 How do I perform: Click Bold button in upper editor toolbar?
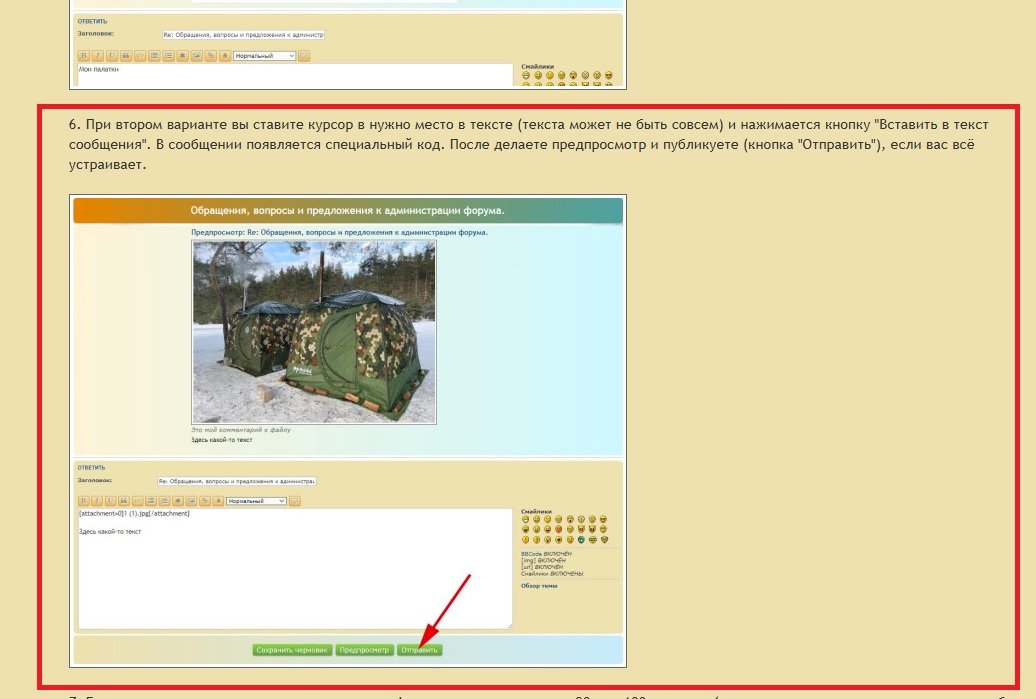point(84,56)
